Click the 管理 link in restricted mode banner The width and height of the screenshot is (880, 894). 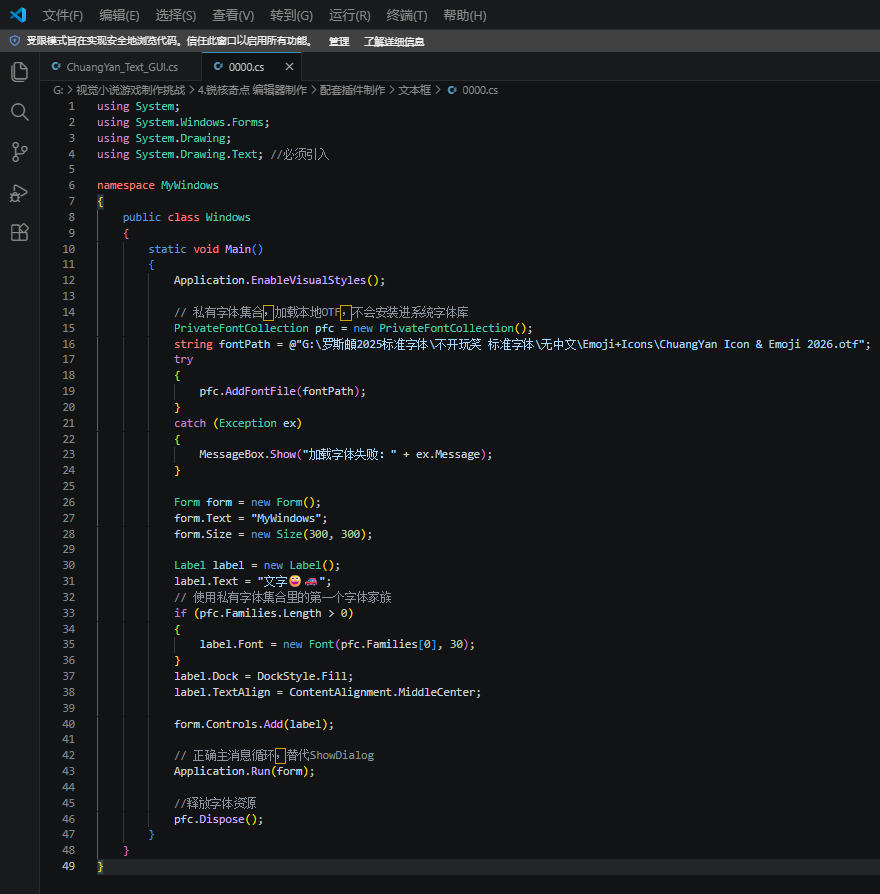(339, 42)
